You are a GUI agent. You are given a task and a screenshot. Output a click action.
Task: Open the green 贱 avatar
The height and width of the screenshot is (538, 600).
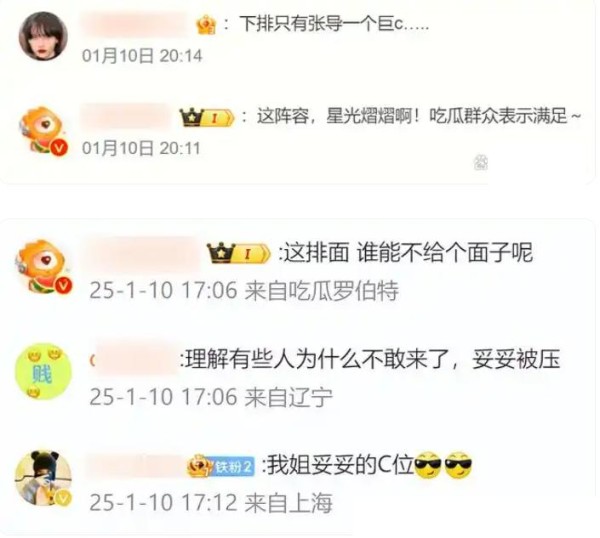pyautogui.click(x=43, y=372)
